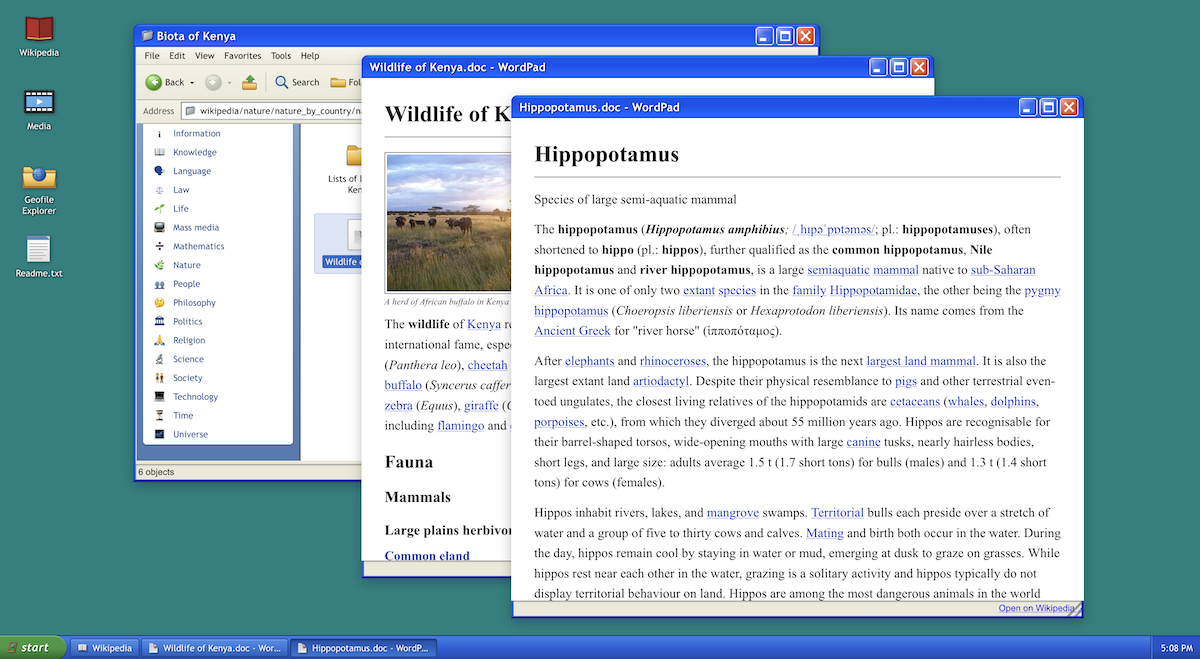Select the Technology icon in sidebar
The image size is (1200, 659).
click(x=159, y=397)
